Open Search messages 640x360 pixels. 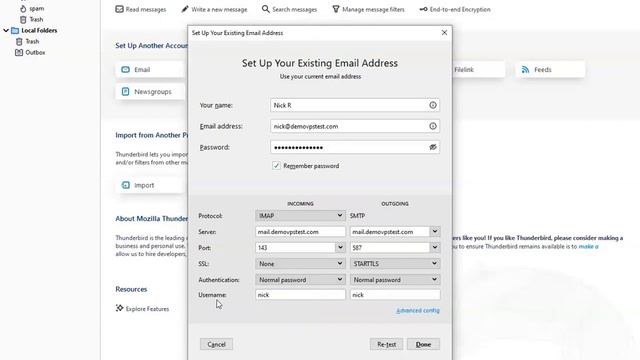coord(289,9)
